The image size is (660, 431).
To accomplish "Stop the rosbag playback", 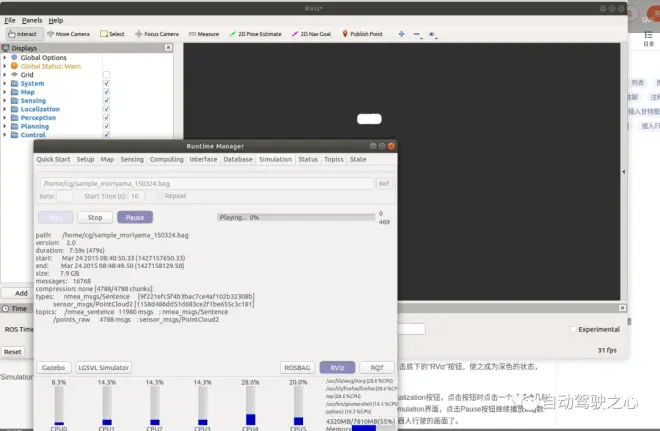I will pyautogui.click(x=95, y=217).
